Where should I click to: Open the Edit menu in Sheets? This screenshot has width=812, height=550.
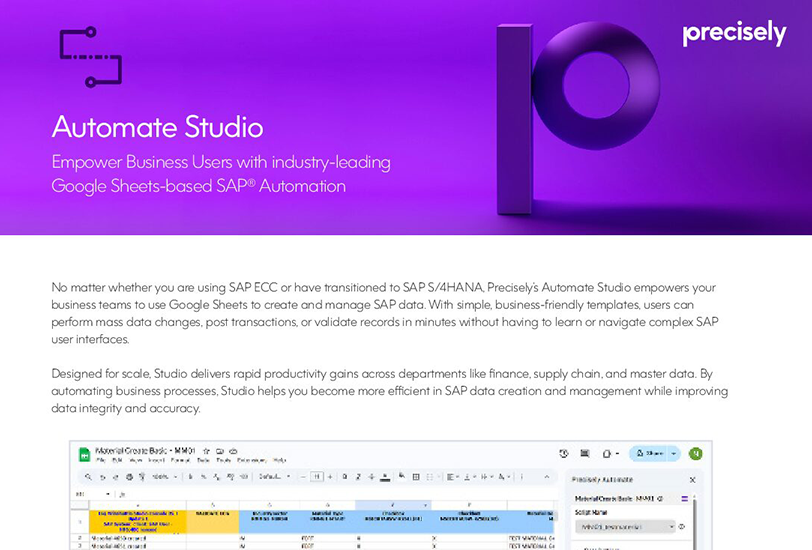(117, 460)
